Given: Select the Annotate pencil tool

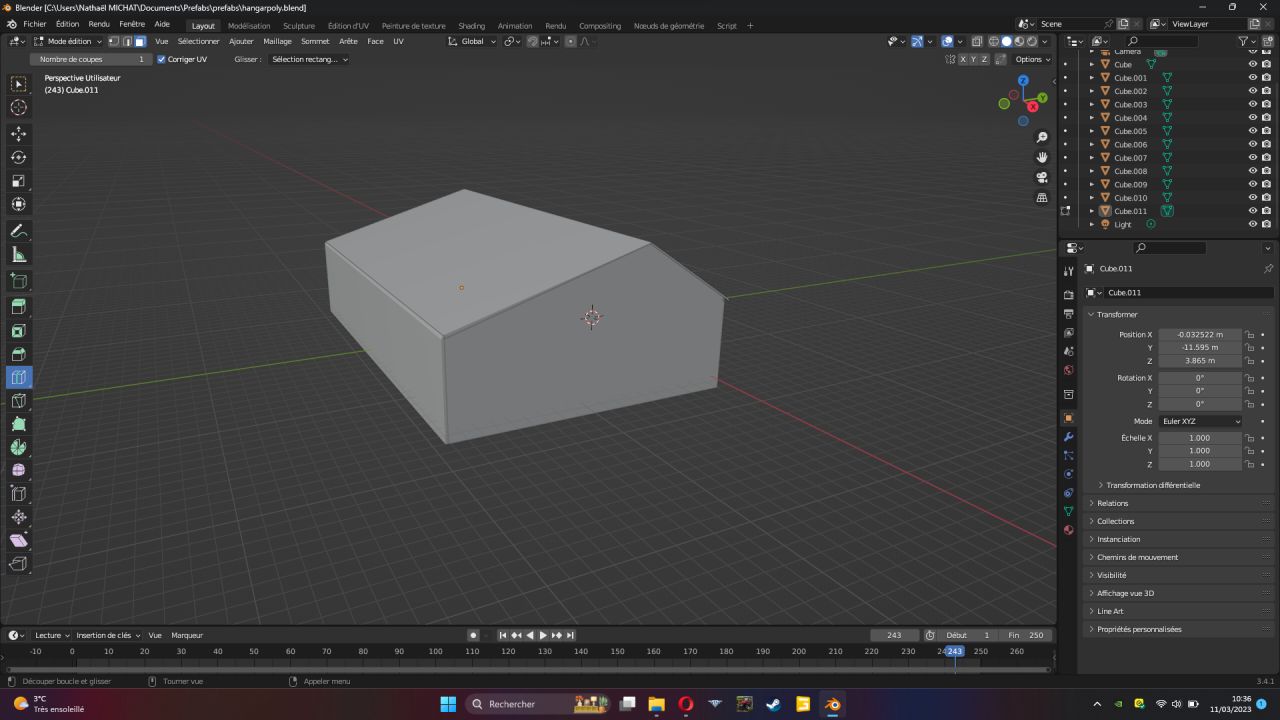Looking at the screenshot, I should click(19, 231).
